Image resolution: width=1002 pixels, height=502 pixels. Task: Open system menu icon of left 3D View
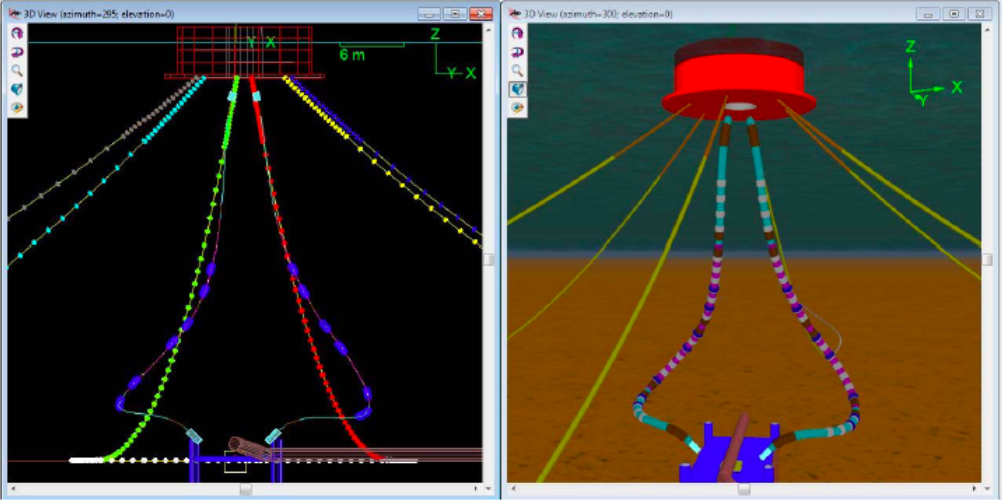(x=13, y=14)
